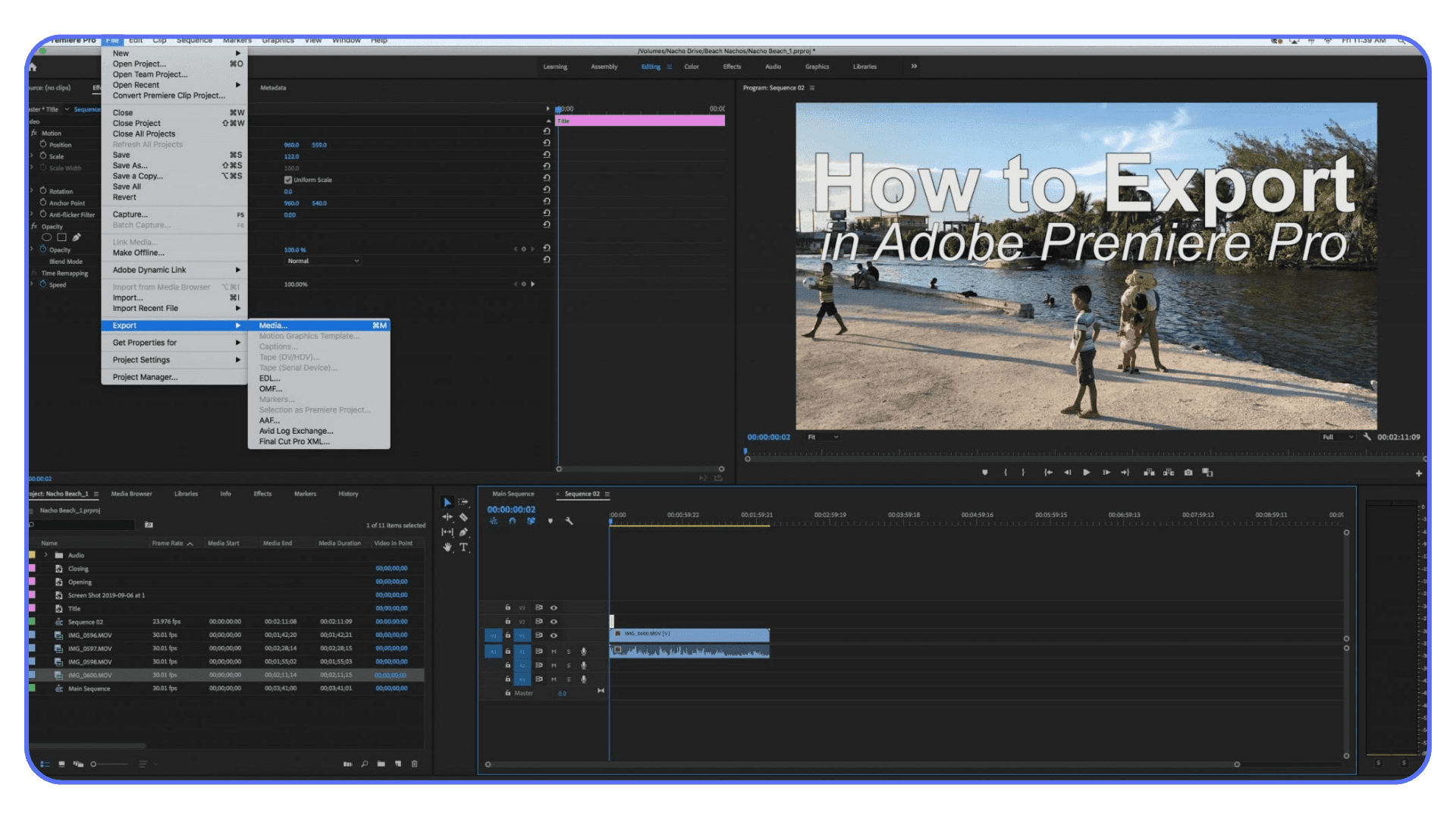Viewport: 1456px width, 819px height.
Task: Open the Fit zoom dropdown in Program monitor
Action: coord(821,437)
